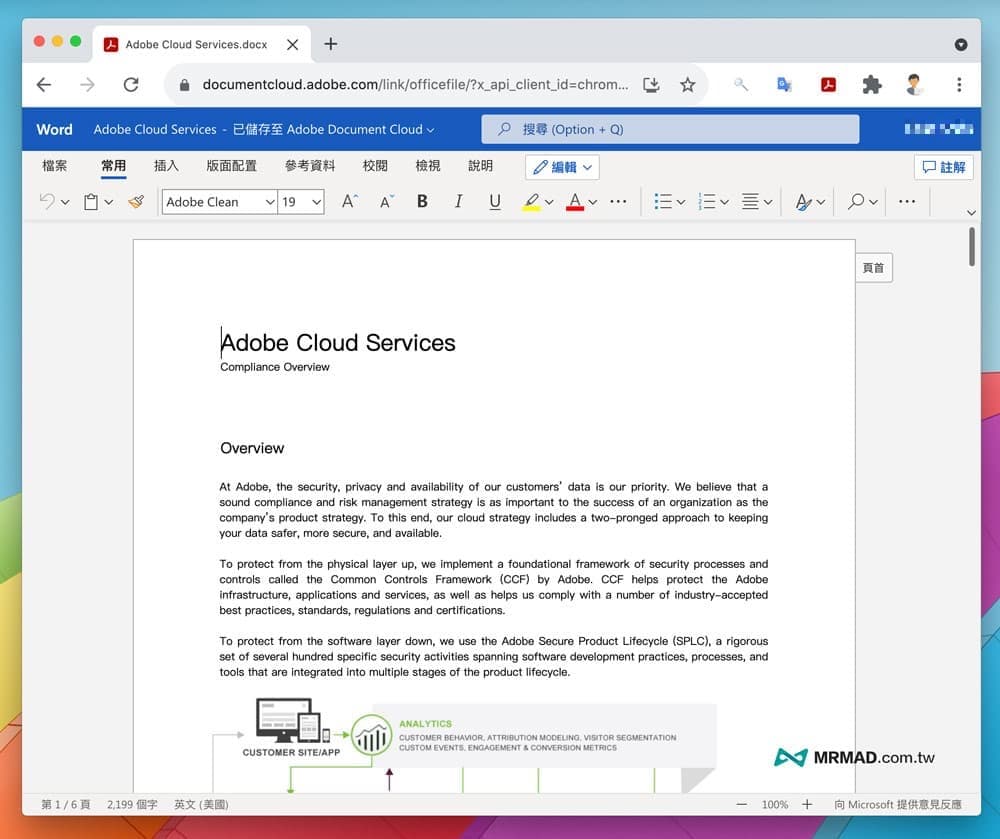Click the browser back arrow
1000x839 pixels.
point(43,85)
